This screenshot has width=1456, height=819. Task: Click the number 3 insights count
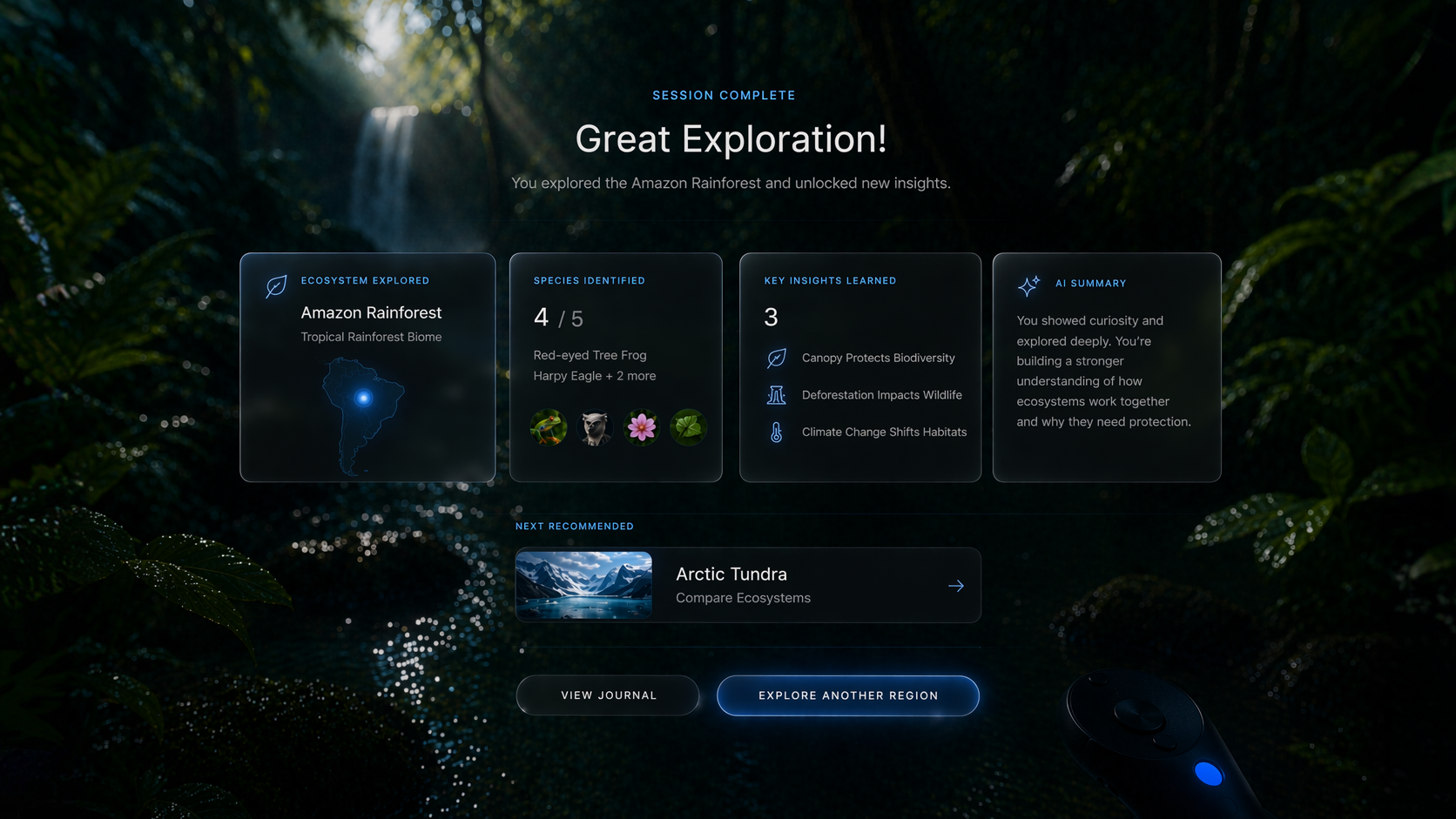tap(771, 317)
